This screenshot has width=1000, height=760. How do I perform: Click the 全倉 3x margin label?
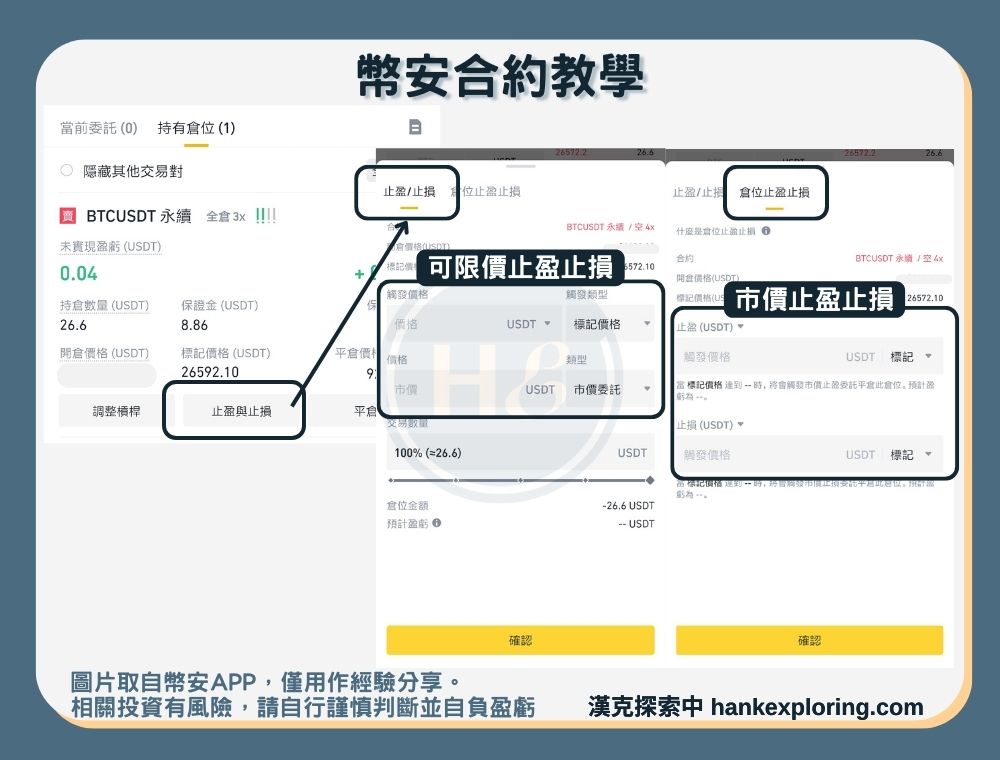point(226,216)
